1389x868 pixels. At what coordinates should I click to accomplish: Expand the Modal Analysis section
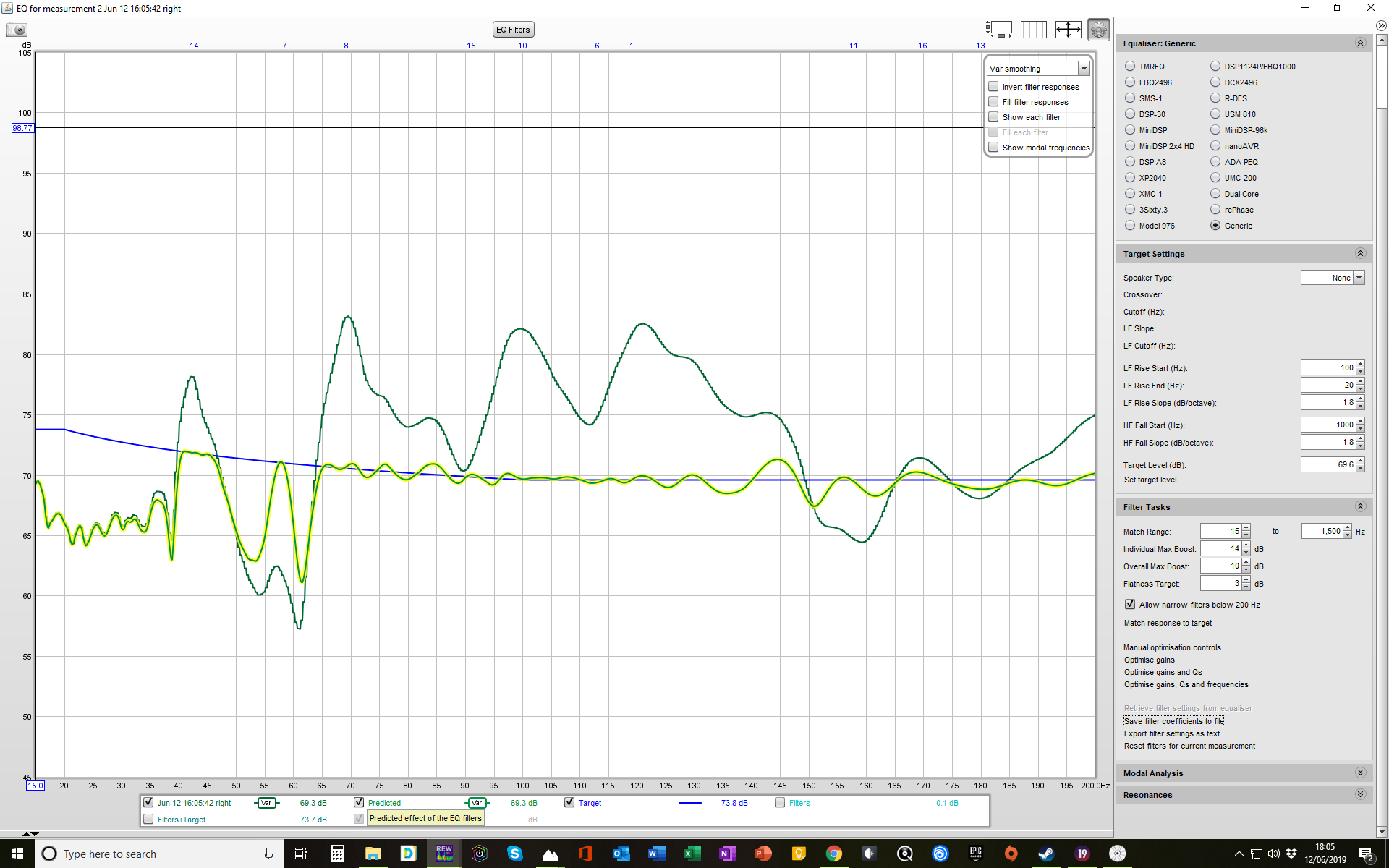[1360, 773]
